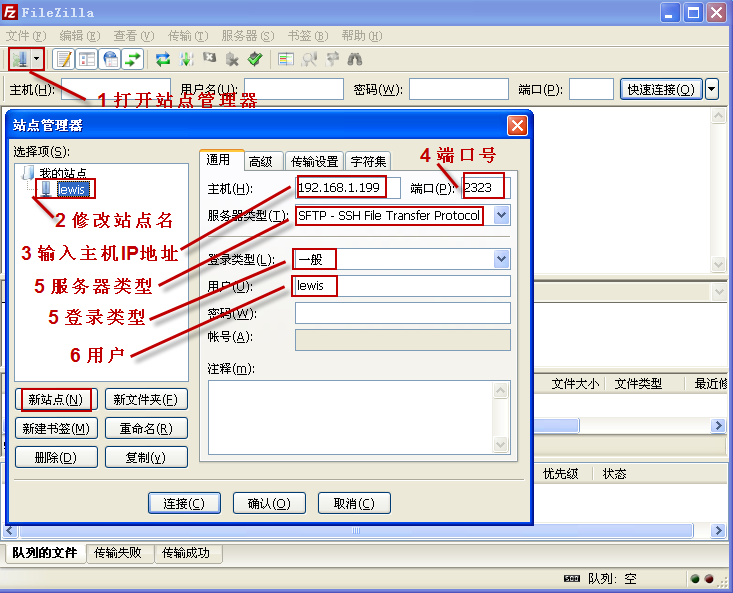Click the process queue toggle icon
The height and width of the screenshot is (593, 733).
pyautogui.click(x=186, y=59)
